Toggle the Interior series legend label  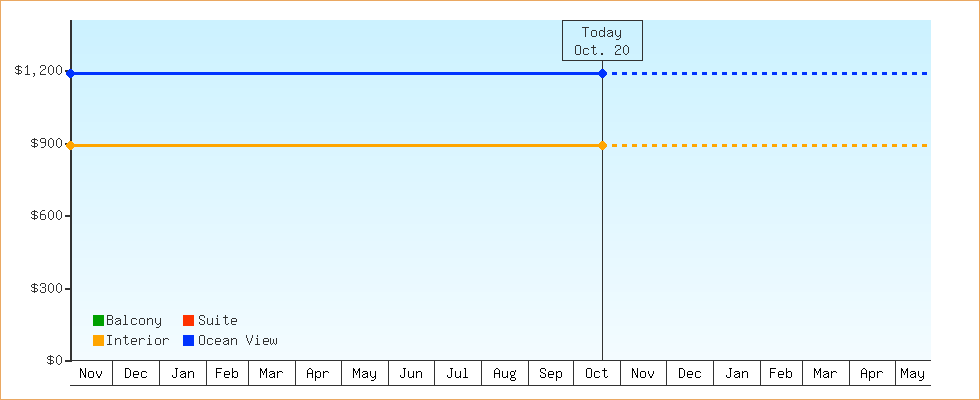click(x=137, y=340)
